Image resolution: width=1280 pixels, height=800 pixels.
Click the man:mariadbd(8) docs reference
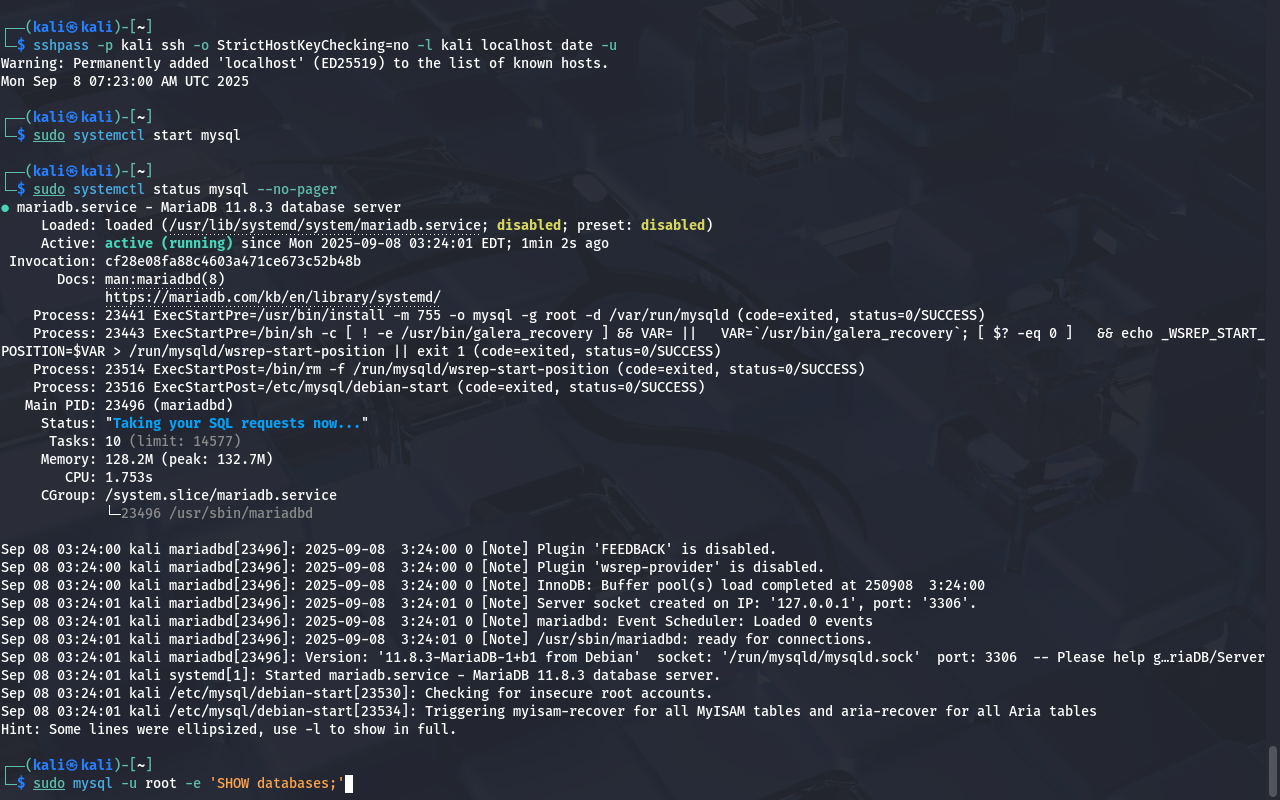[165, 279]
